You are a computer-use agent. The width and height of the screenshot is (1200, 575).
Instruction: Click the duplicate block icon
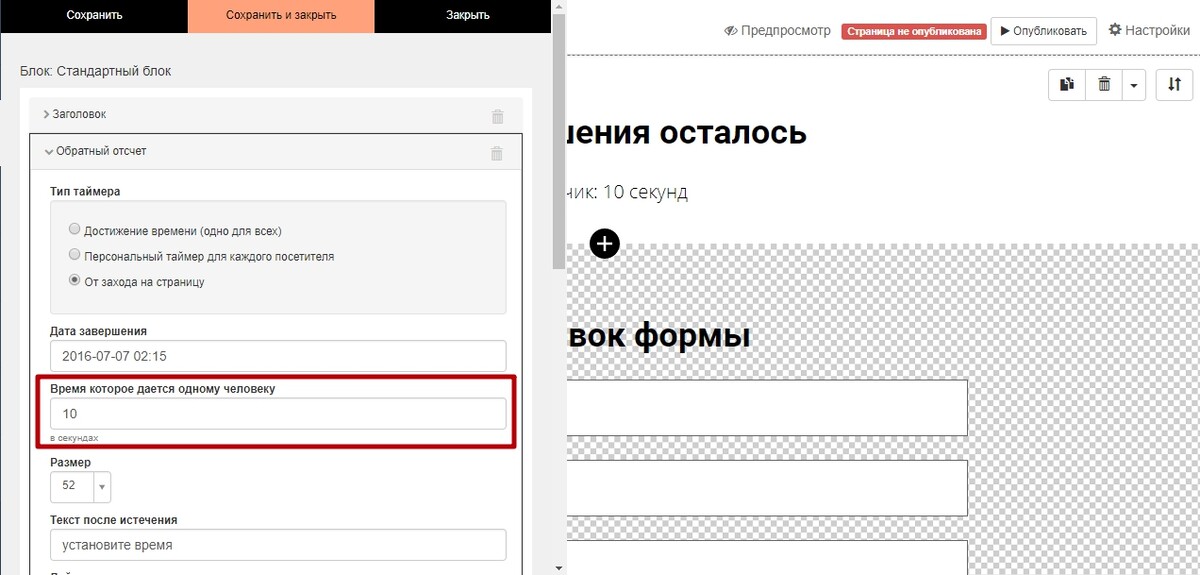[x=1067, y=85]
